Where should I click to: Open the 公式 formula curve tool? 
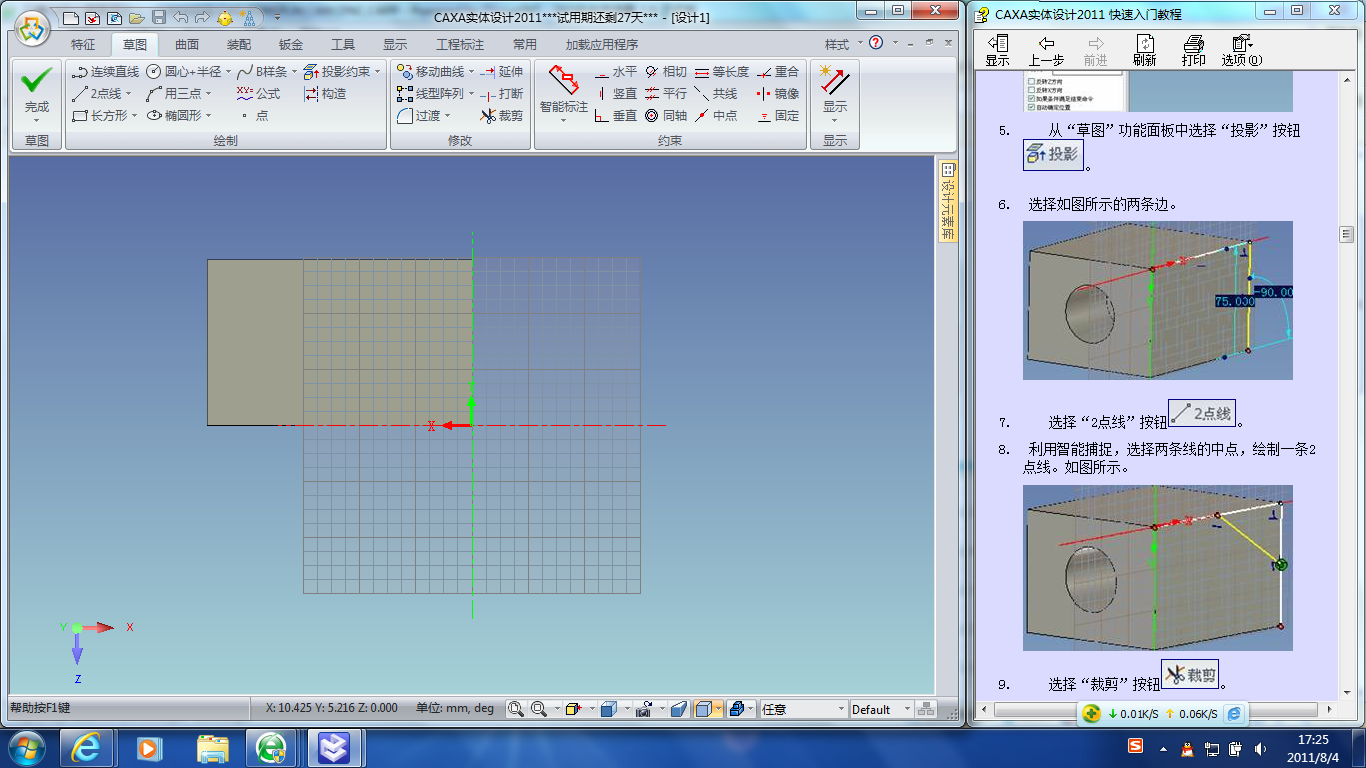258,94
